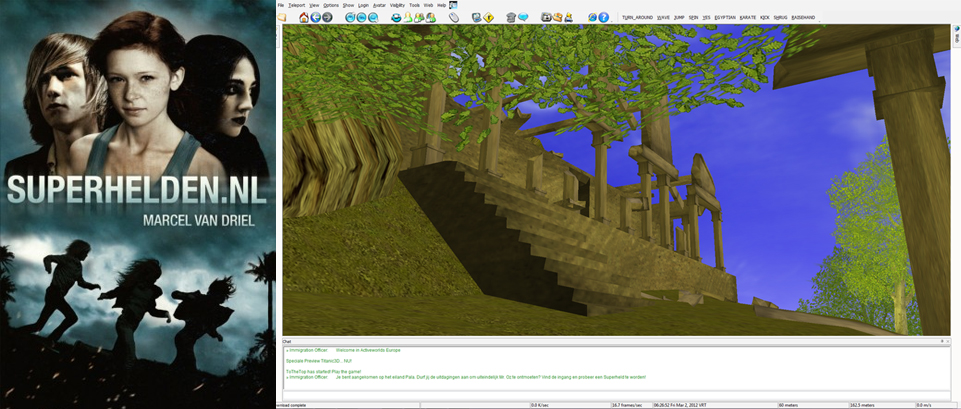Open the Help menu
Screen dimensions: 961x409
pos(442,5)
